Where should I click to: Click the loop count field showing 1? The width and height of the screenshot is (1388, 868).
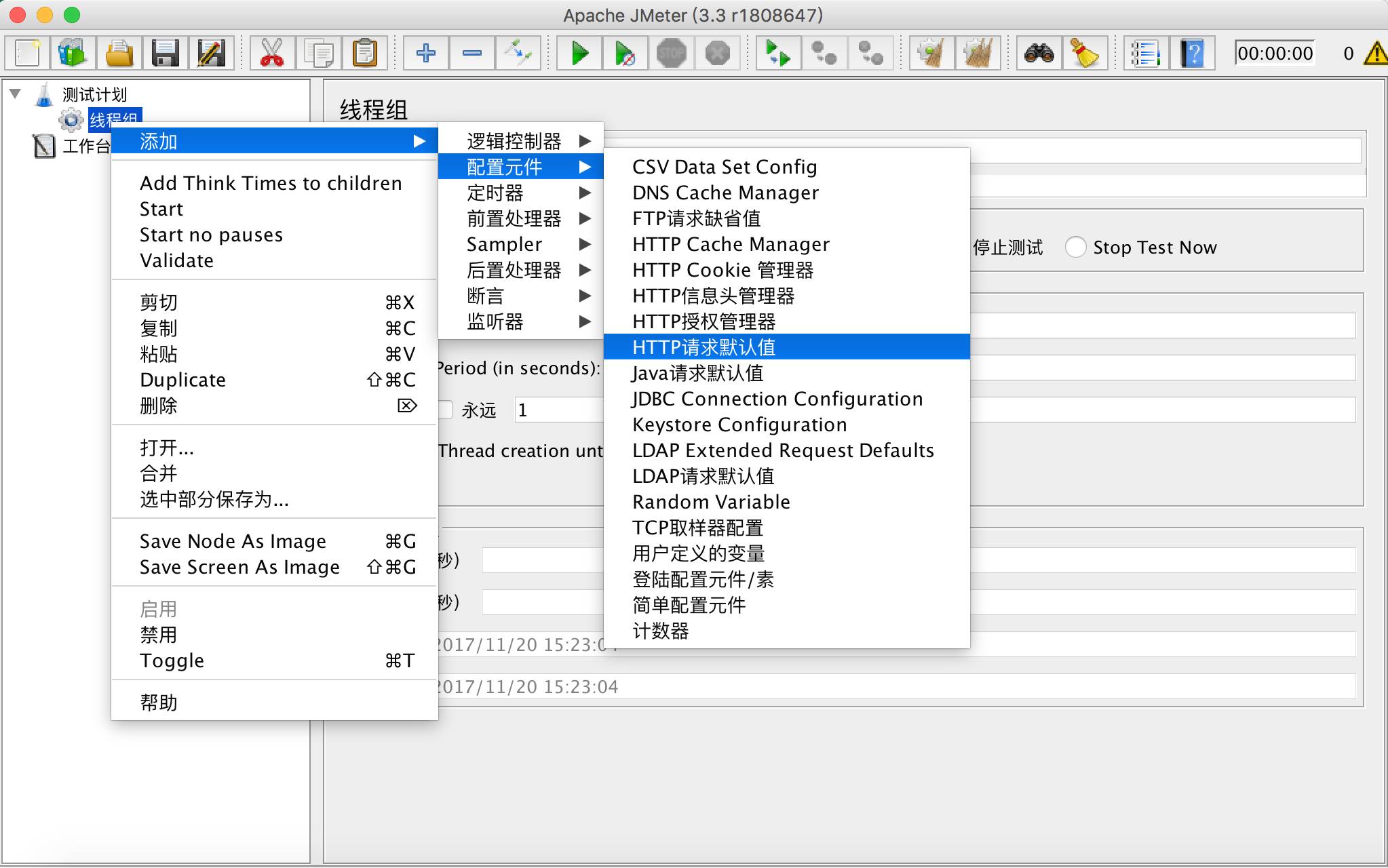pos(559,410)
